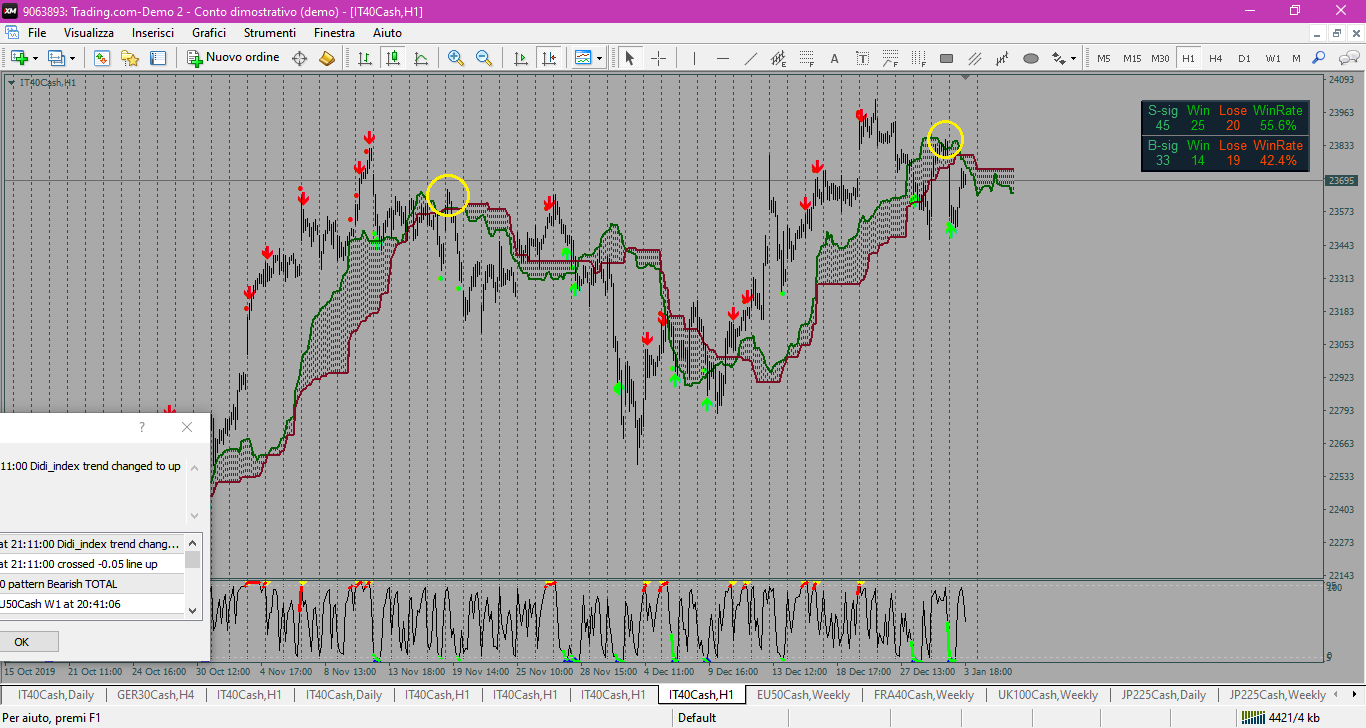The height and width of the screenshot is (728, 1366).
Task: Switch chart to bar chart
Action: pos(366,58)
